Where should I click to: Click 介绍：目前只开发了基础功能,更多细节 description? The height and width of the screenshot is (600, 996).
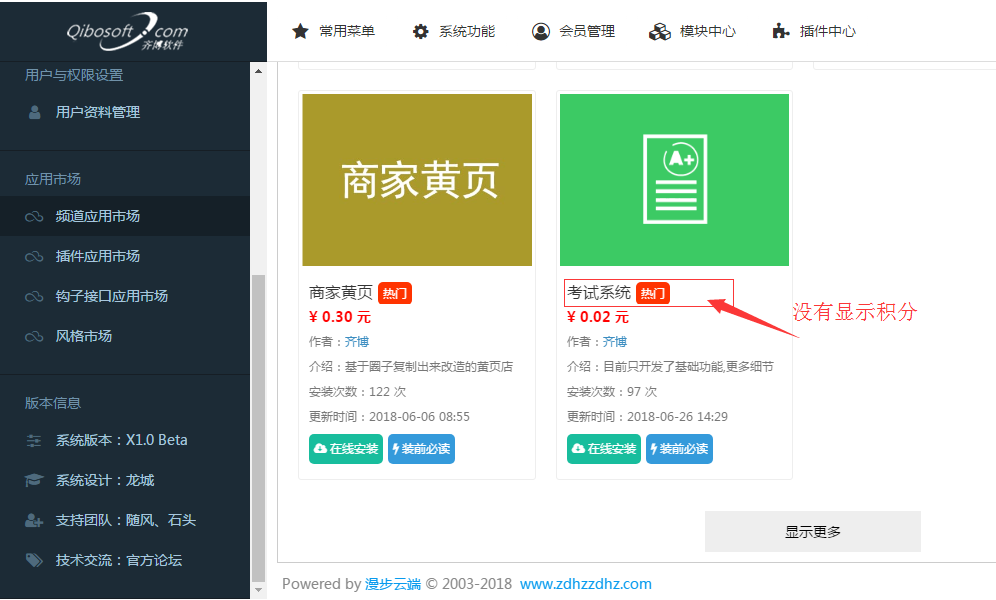670,367
